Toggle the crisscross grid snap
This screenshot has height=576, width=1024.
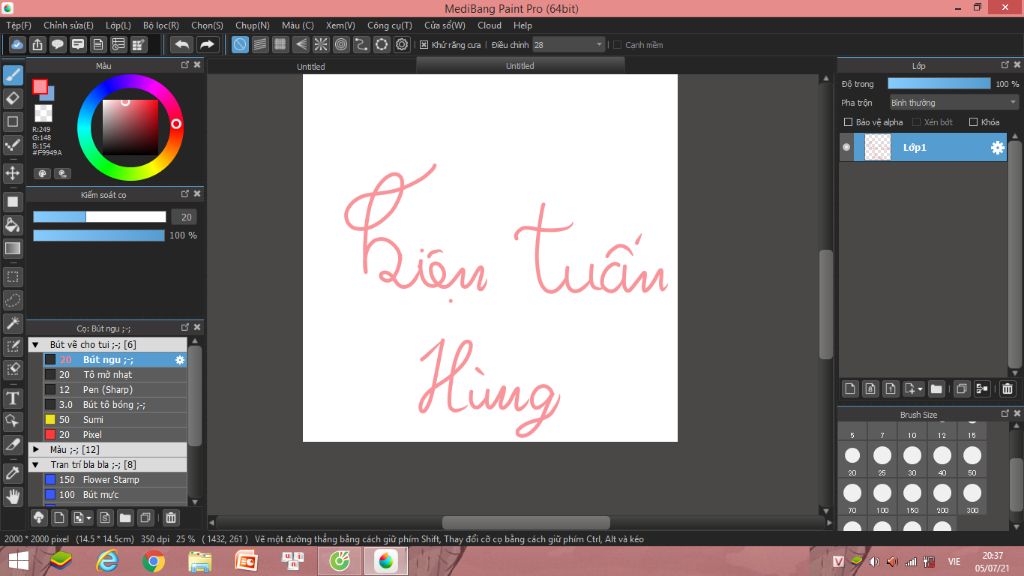[280, 44]
